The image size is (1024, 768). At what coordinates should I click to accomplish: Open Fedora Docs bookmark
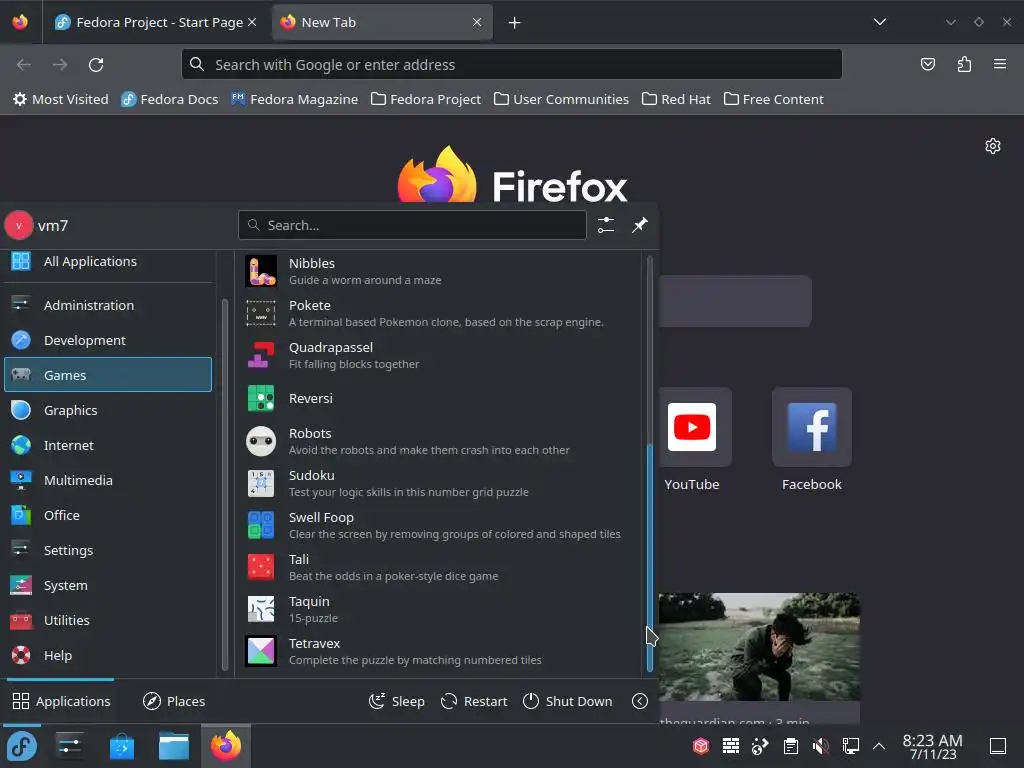(170, 99)
